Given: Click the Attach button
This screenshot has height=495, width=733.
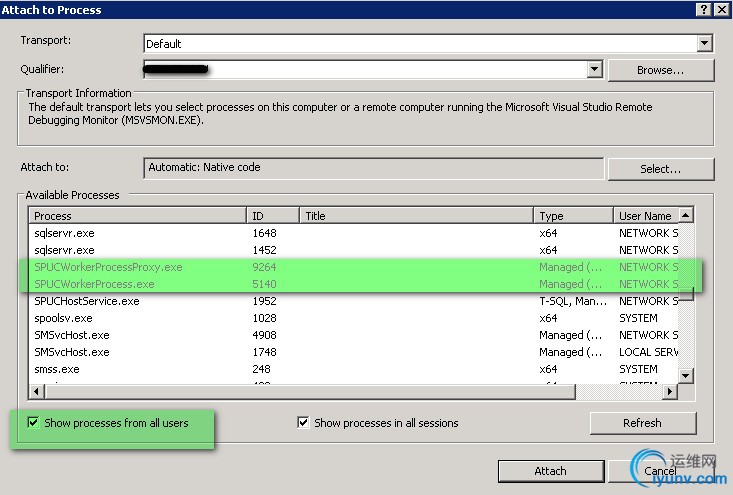Looking at the screenshot, I should click(551, 471).
